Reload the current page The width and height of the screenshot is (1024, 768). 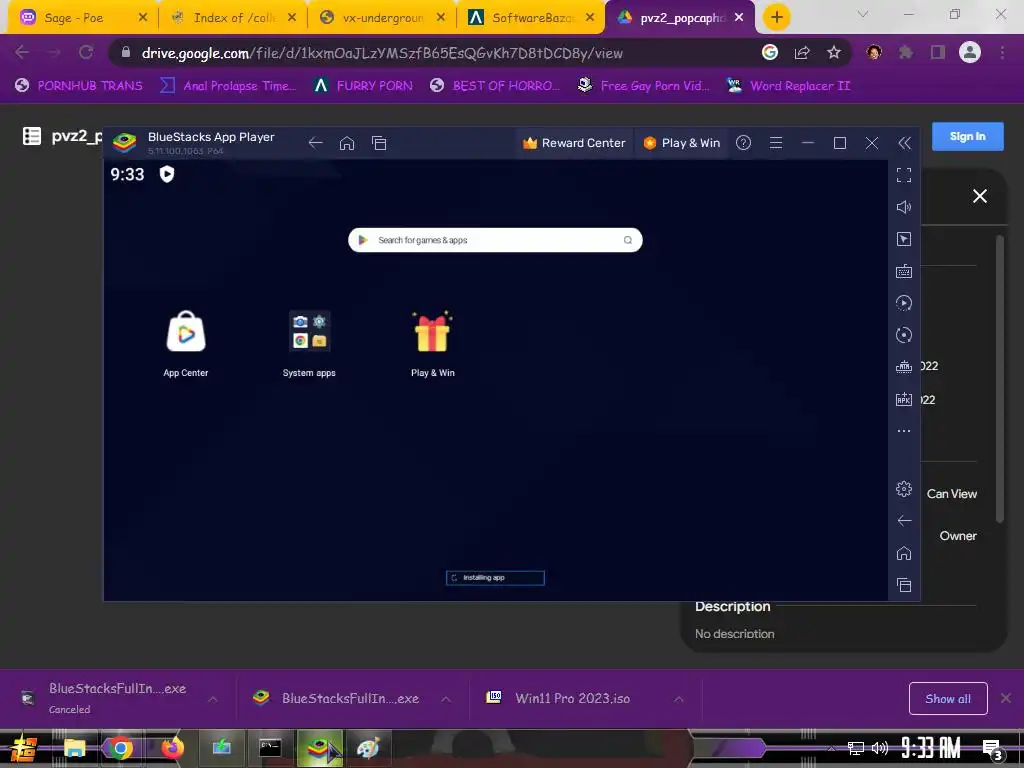(x=86, y=52)
